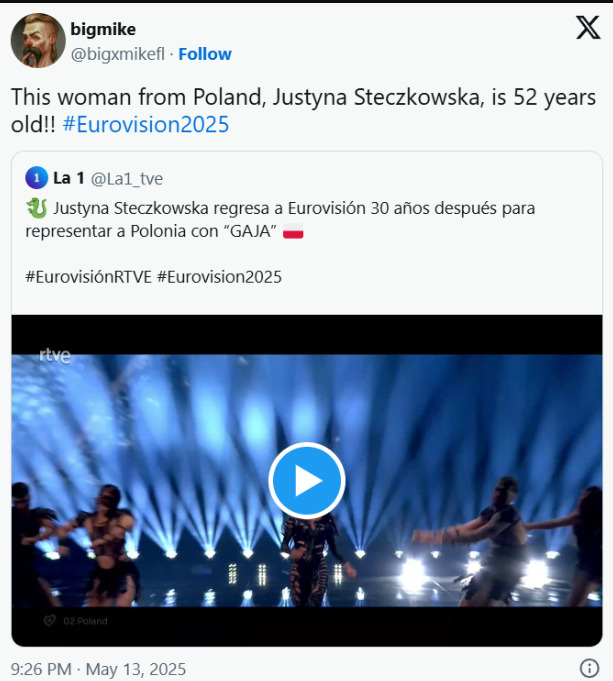Open bigmike's profile avatar

tap(38, 41)
